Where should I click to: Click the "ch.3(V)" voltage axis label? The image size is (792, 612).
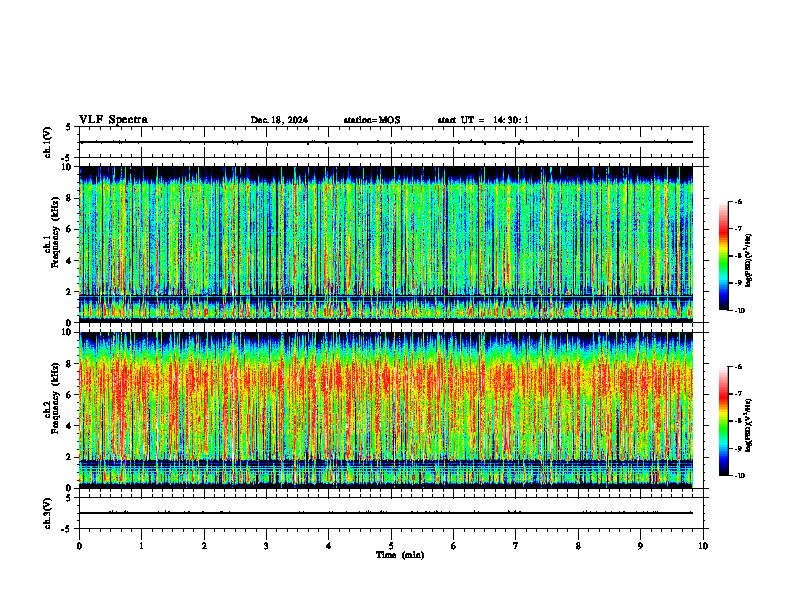click(47, 513)
